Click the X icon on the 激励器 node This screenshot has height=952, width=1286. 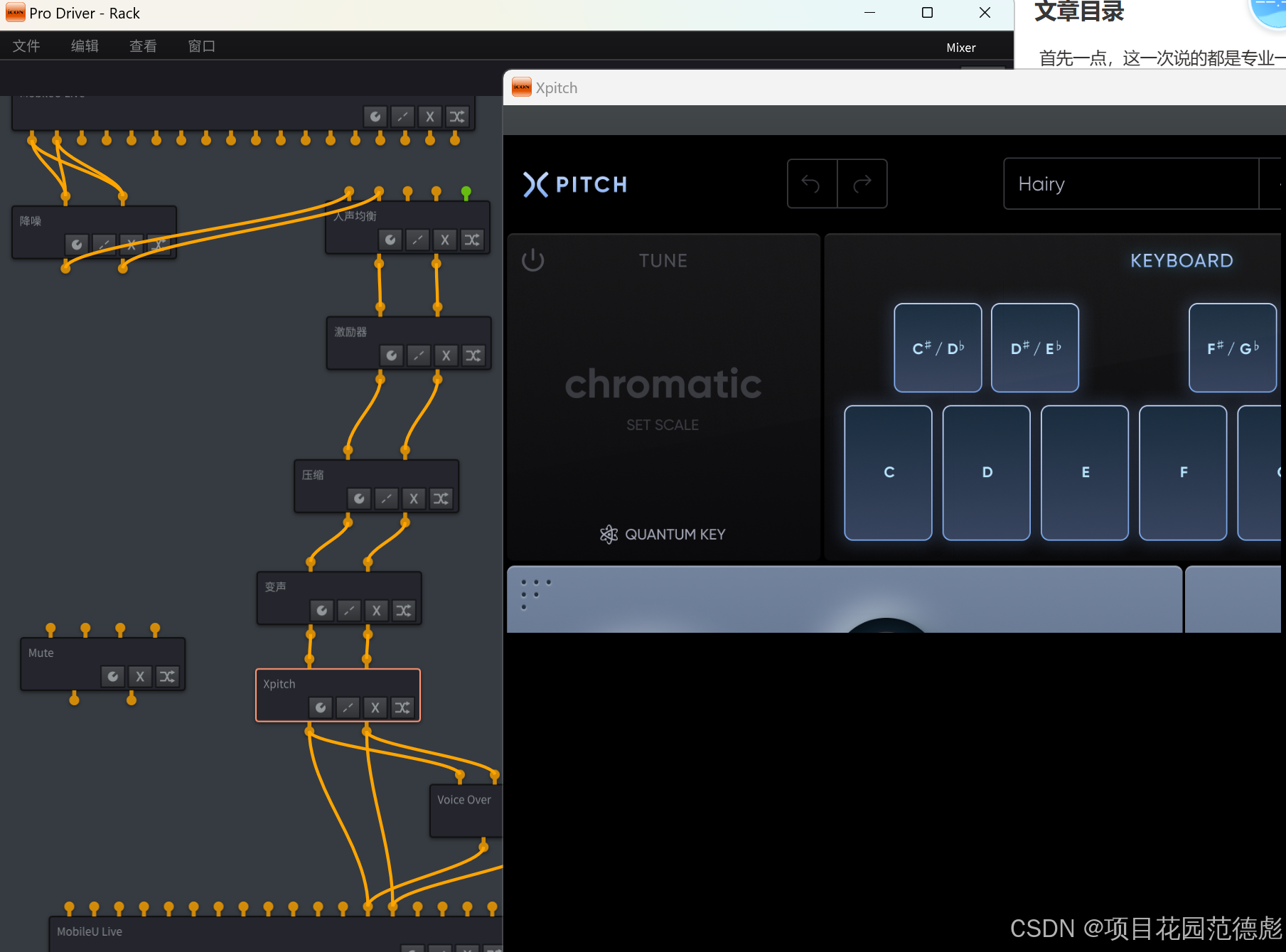coord(446,355)
